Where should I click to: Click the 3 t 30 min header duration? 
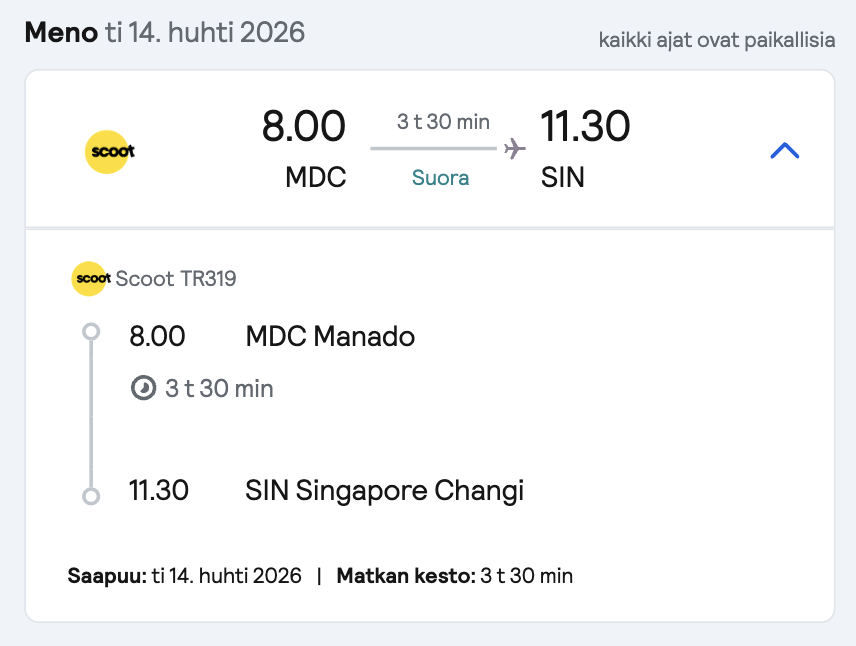point(443,122)
